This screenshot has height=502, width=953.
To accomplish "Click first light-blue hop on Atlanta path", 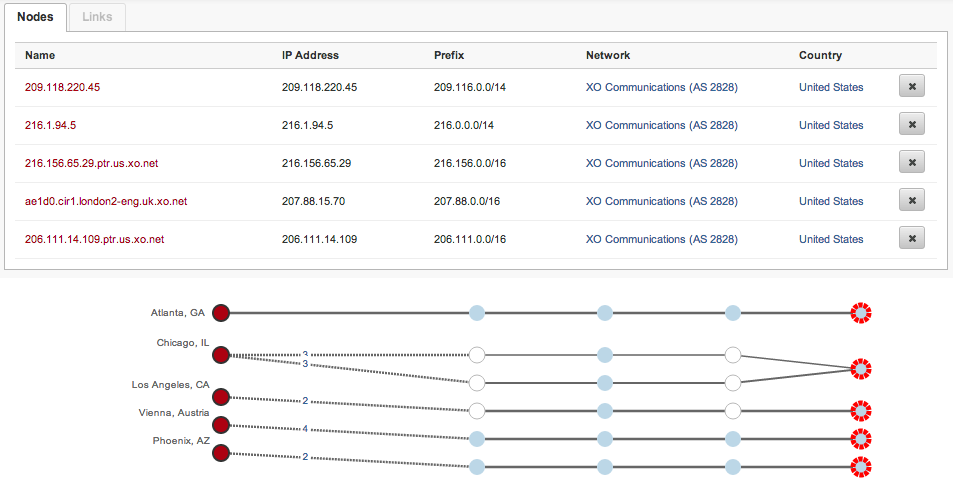I will 477,313.
